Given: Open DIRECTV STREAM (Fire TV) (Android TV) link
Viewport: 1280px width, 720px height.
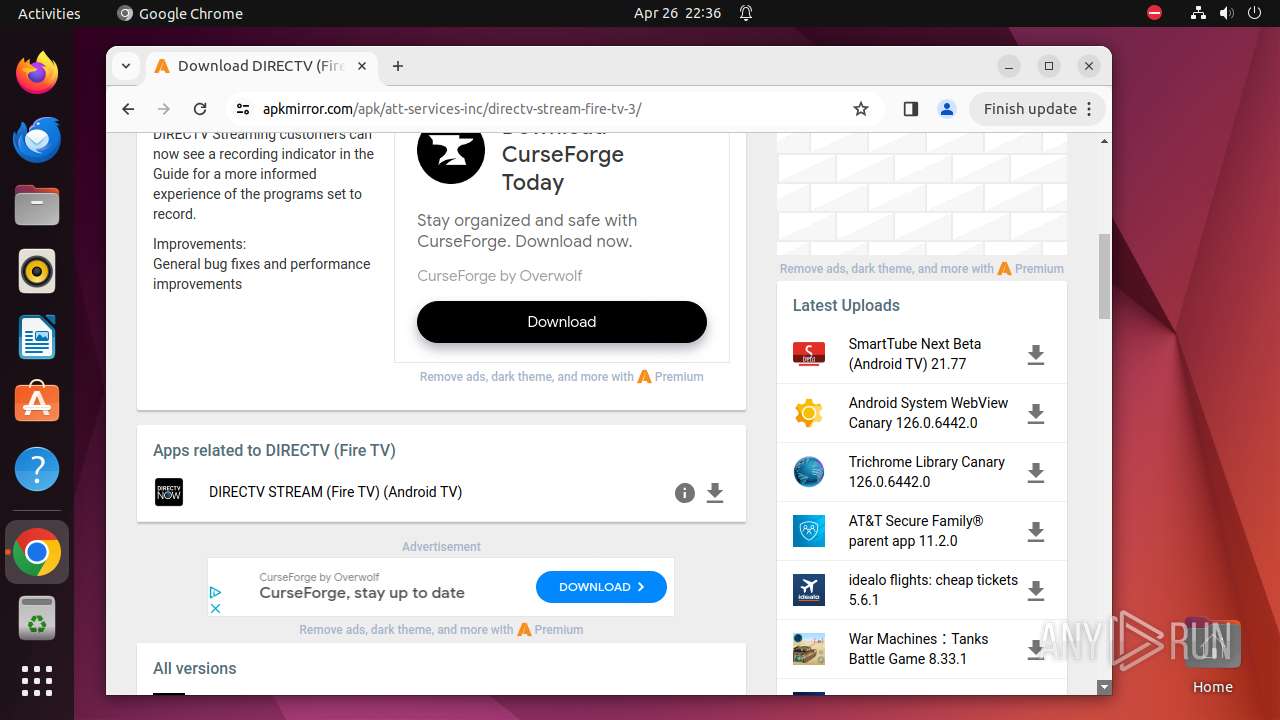Looking at the screenshot, I should [335, 492].
